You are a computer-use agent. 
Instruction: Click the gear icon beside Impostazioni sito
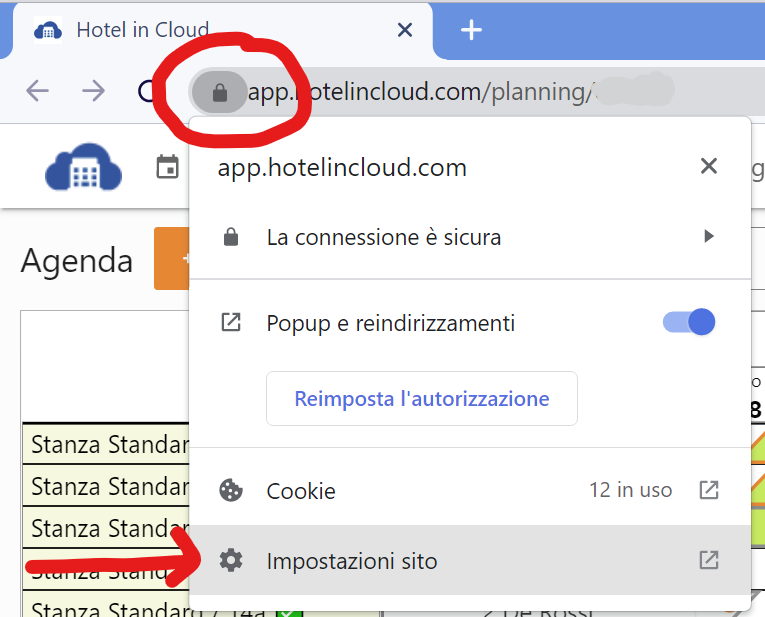(x=231, y=561)
